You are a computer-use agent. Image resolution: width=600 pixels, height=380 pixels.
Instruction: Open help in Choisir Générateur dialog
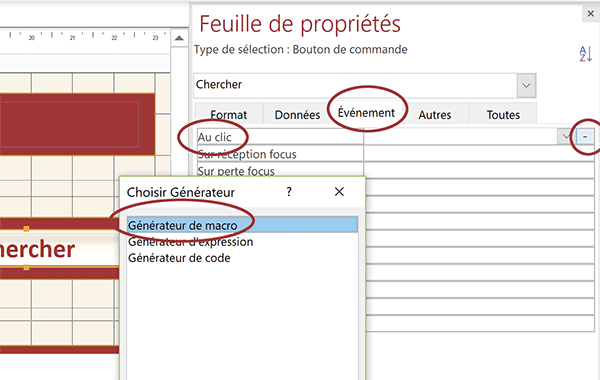click(x=289, y=192)
